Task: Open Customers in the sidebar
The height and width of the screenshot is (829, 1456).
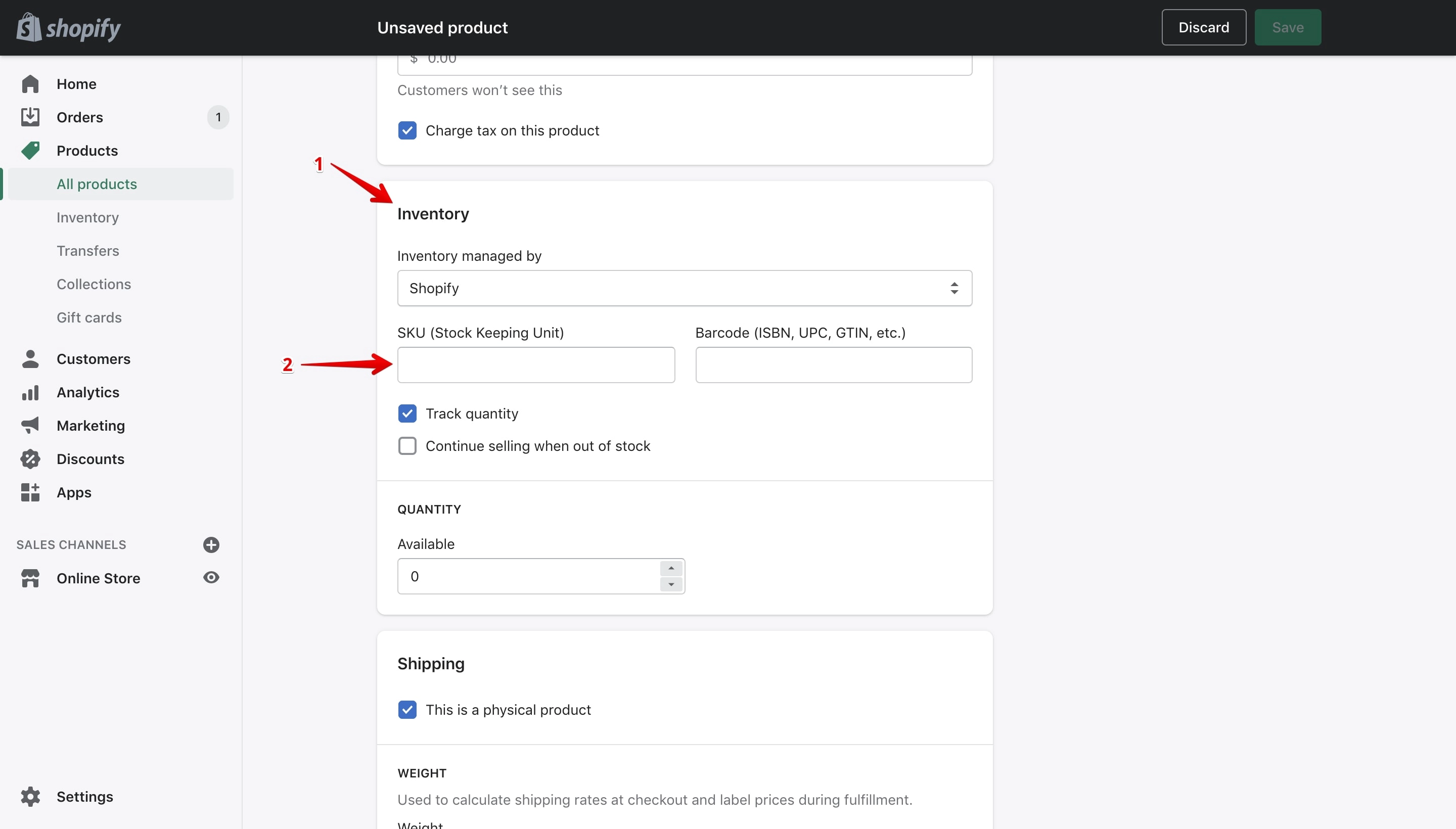Action: click(x=94, y=359)
